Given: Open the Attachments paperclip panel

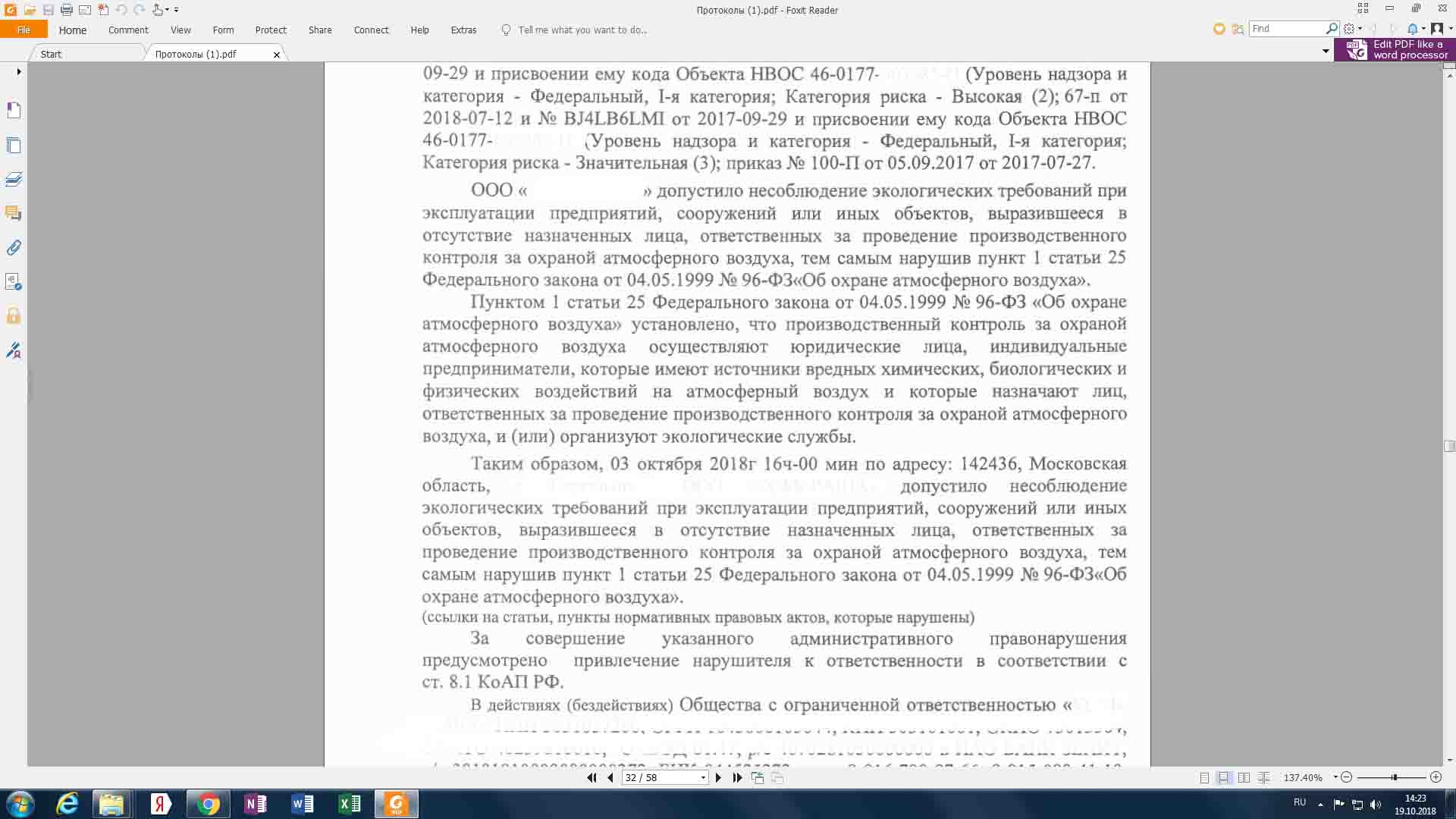Looking at the screenshot, I should (x=14, y=248).
